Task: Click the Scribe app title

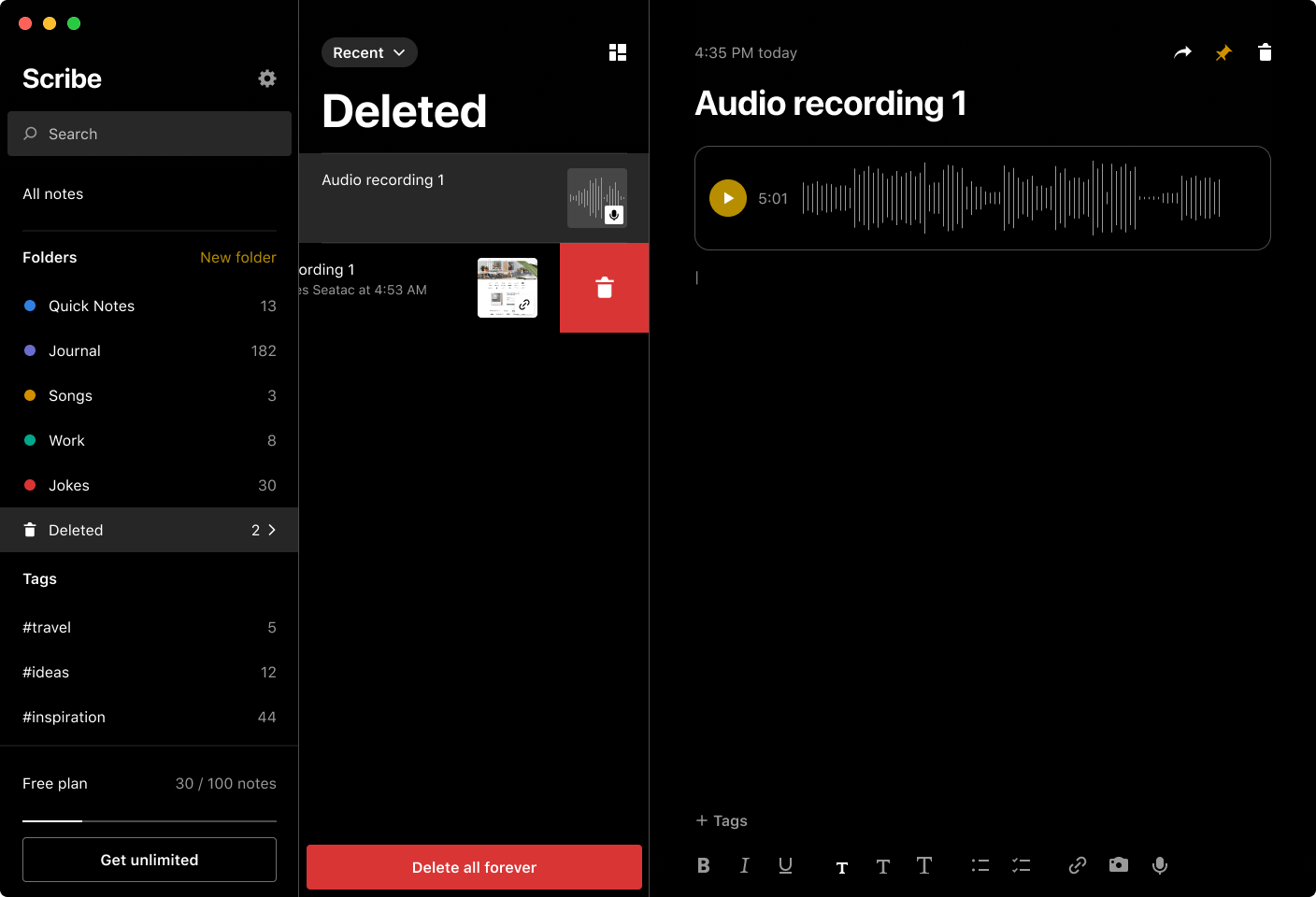Action: [62, 78]
